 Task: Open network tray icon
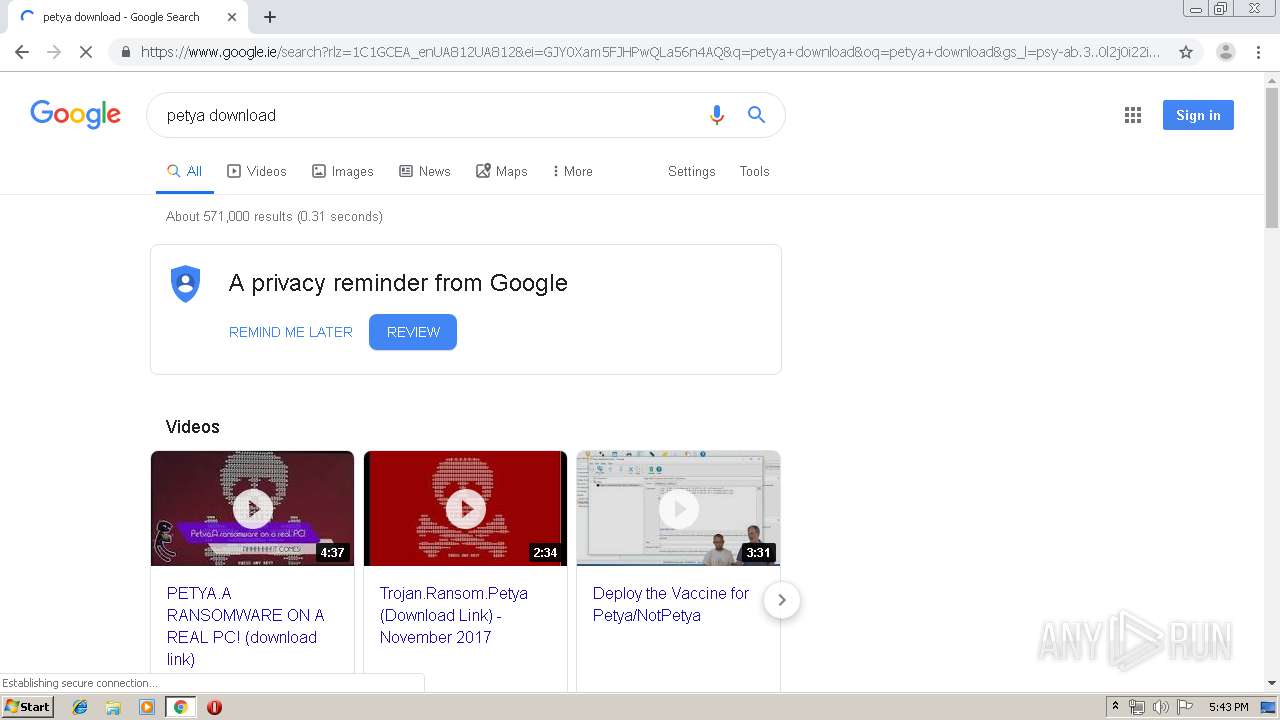click(1136, 707)
